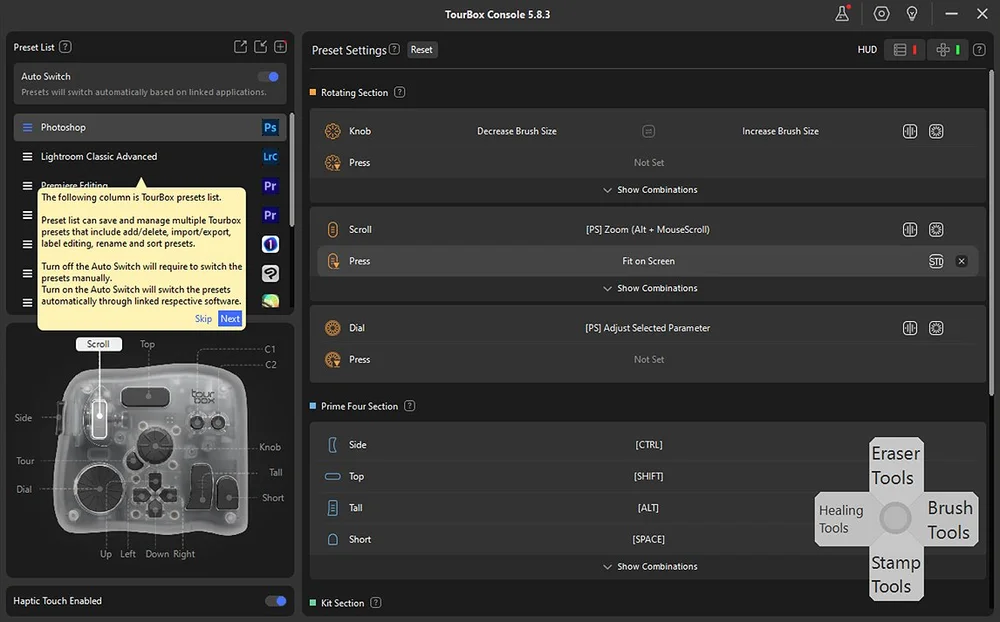Open Dial rotation speed settings icon
1000x622 pixels.
936,328
